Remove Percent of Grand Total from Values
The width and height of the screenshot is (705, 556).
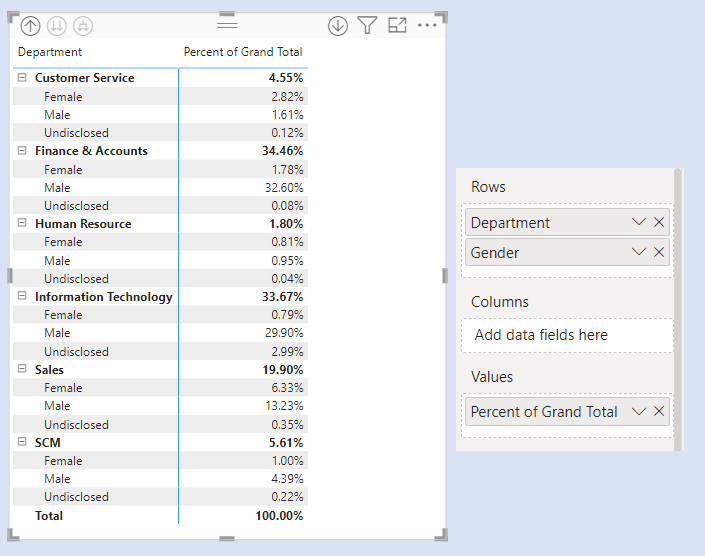(659, 411)
